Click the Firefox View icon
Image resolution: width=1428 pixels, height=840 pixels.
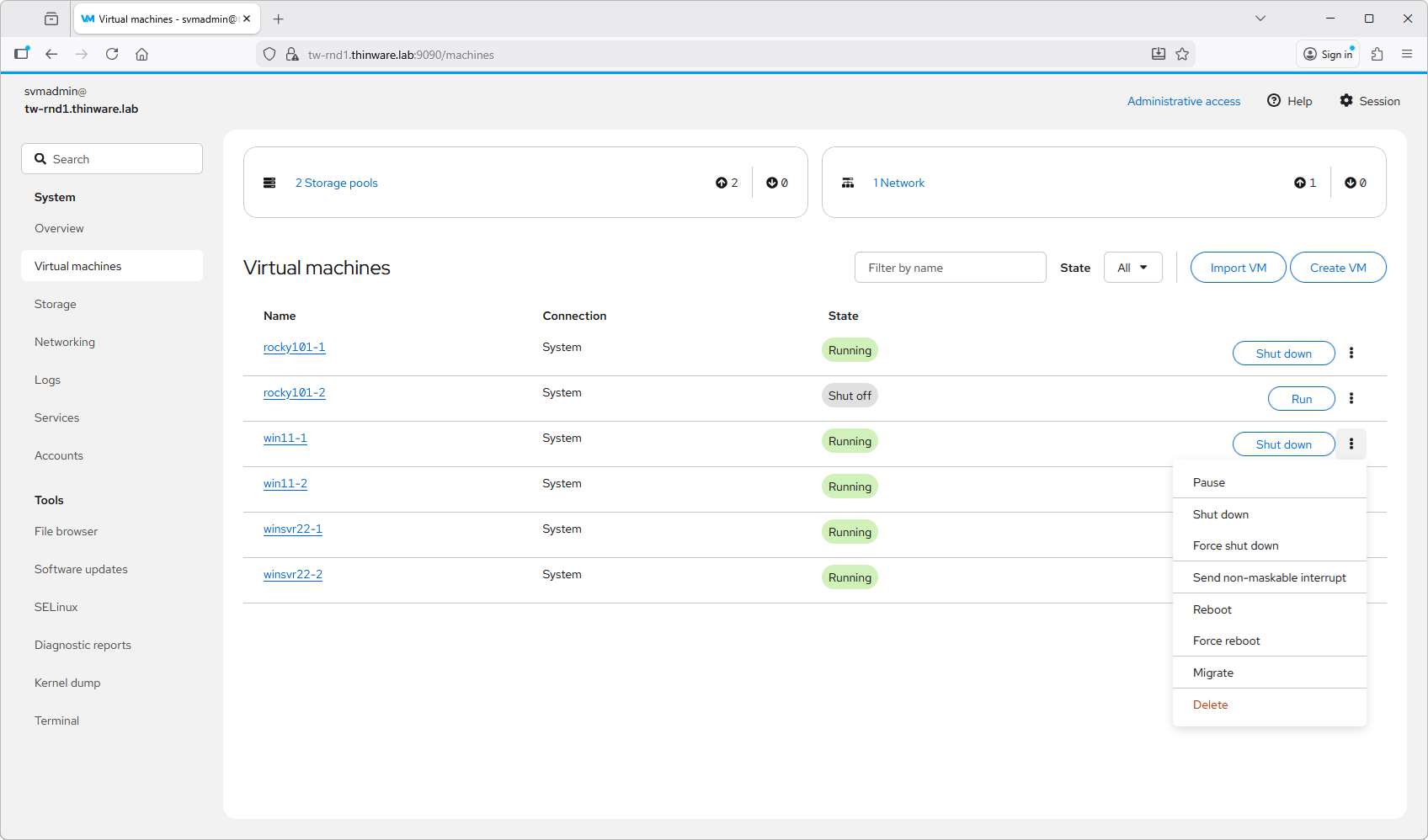[51, 19]
